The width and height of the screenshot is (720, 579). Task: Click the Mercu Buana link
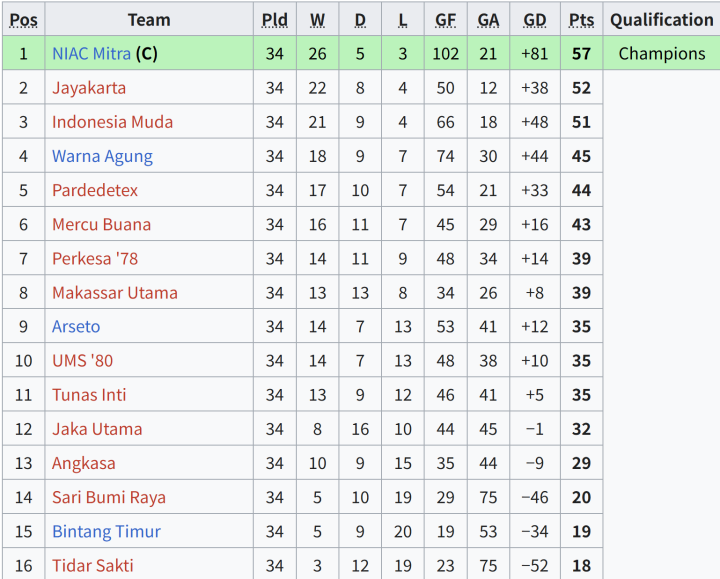point(101,225)
